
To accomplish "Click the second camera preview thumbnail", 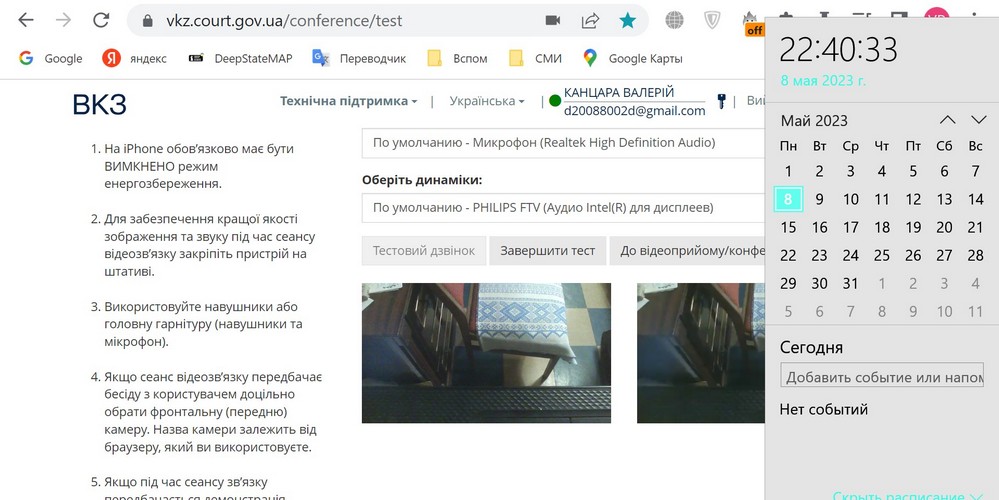I will point(701,353).
